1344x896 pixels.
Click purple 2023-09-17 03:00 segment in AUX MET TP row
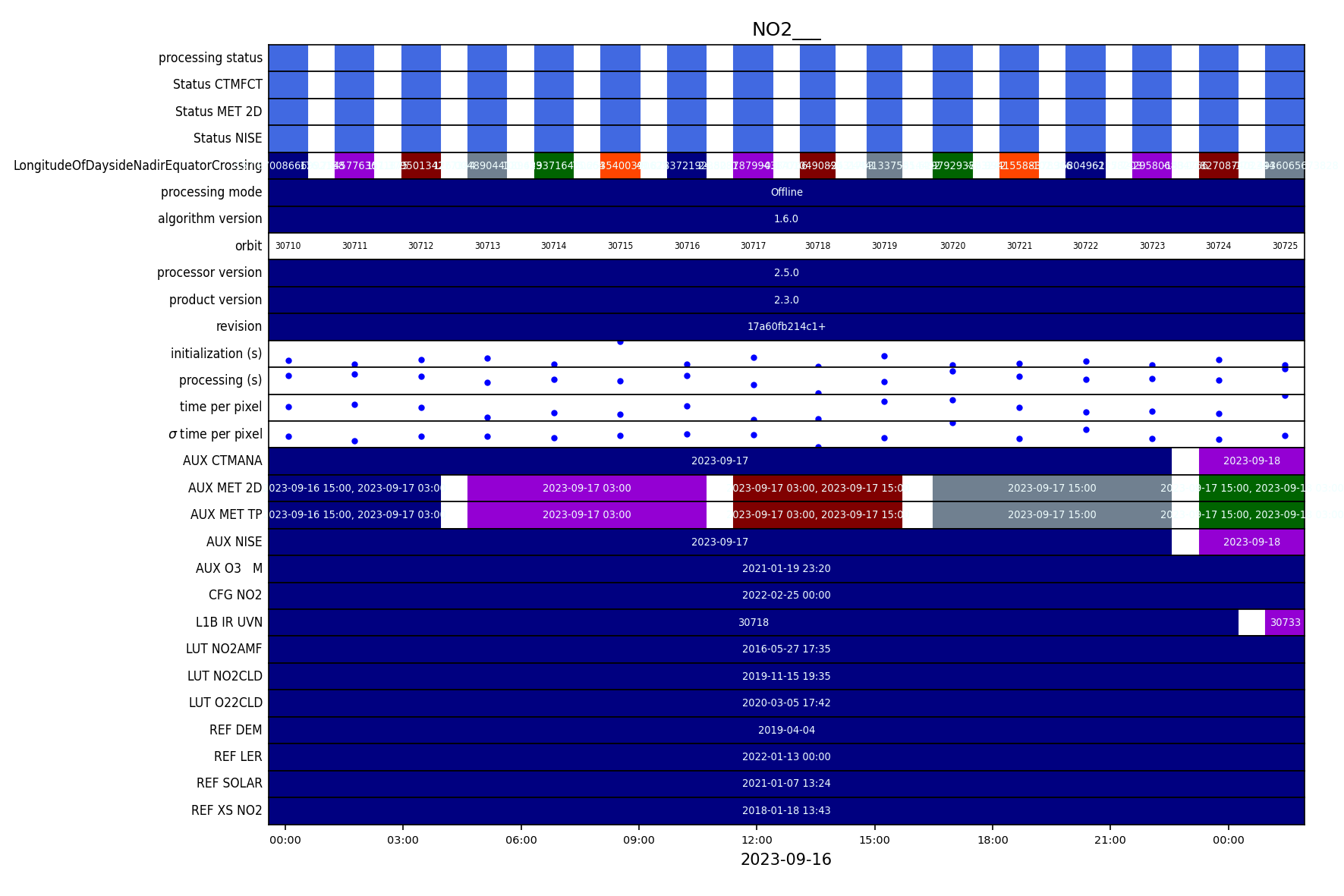[x=587, y=514]
